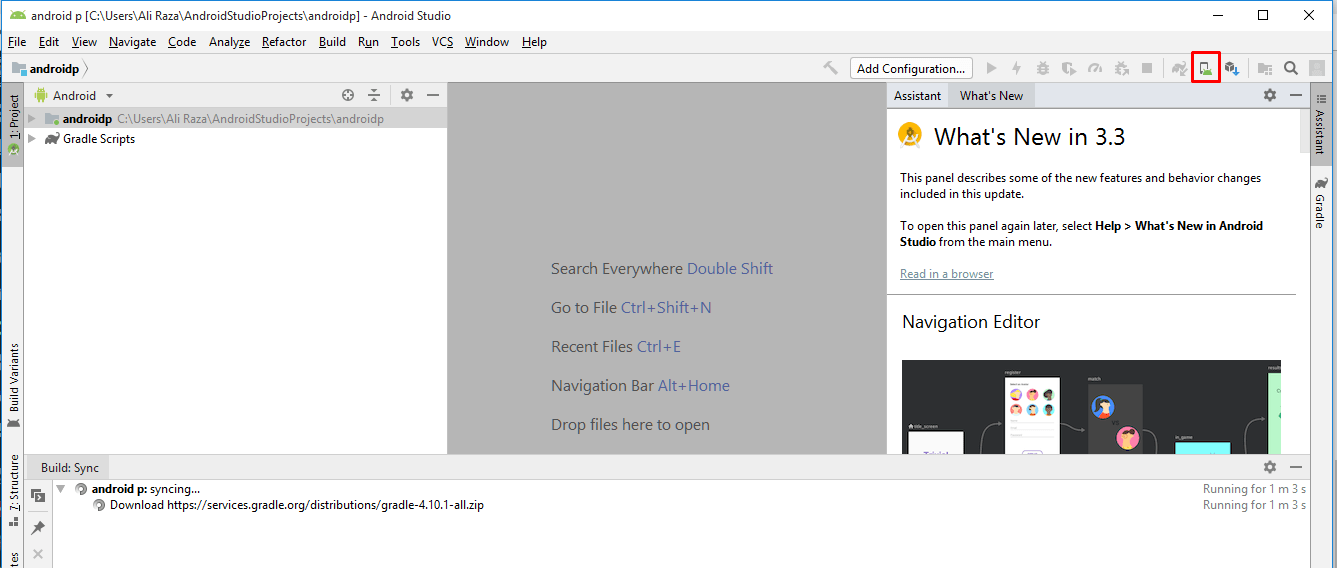Click the Add Configuration button

point(911,68)
